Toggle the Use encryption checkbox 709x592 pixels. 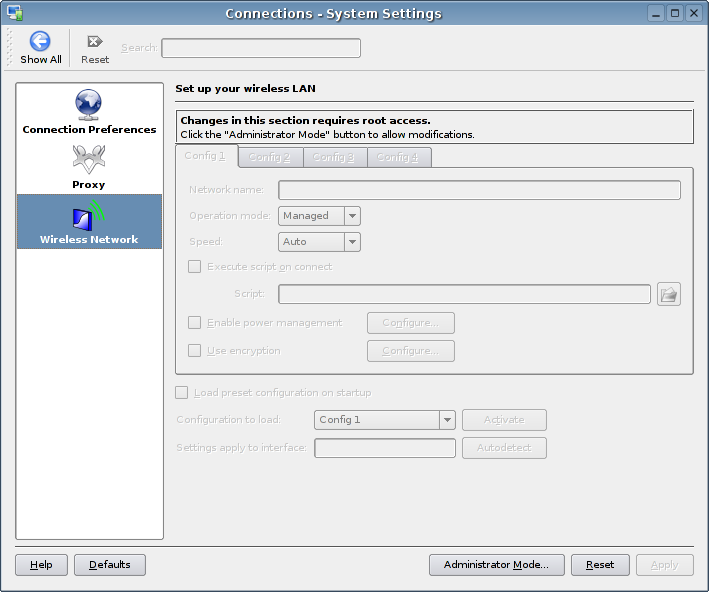pyautogui.click(x=195, y=351)
